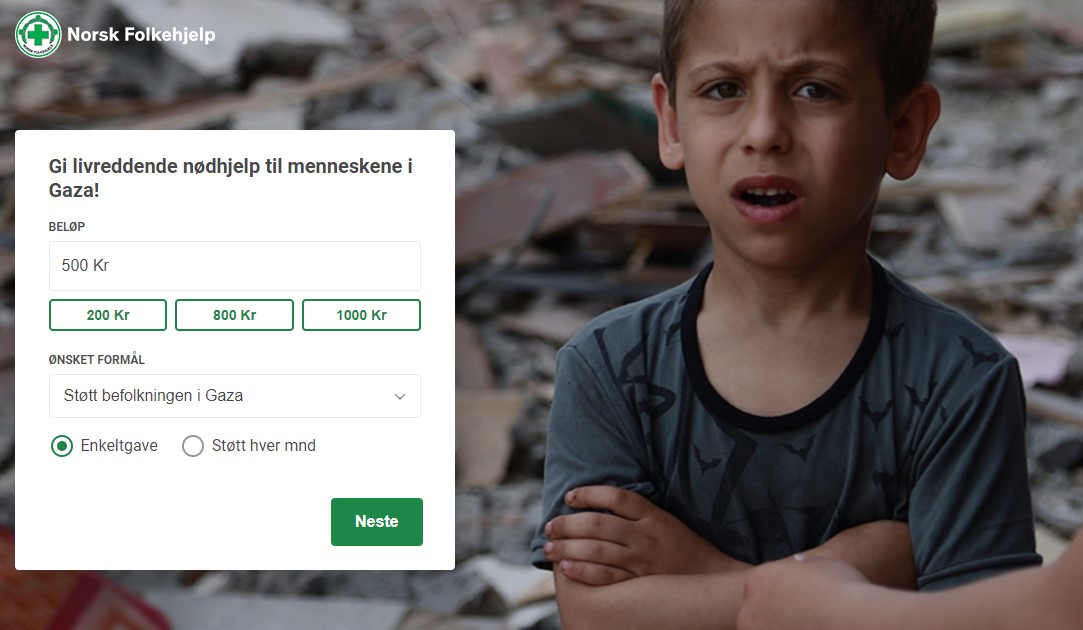1083x630 pixels.
Task: Click the ØNSKET FORMÅL label
Action: (97, 360)
